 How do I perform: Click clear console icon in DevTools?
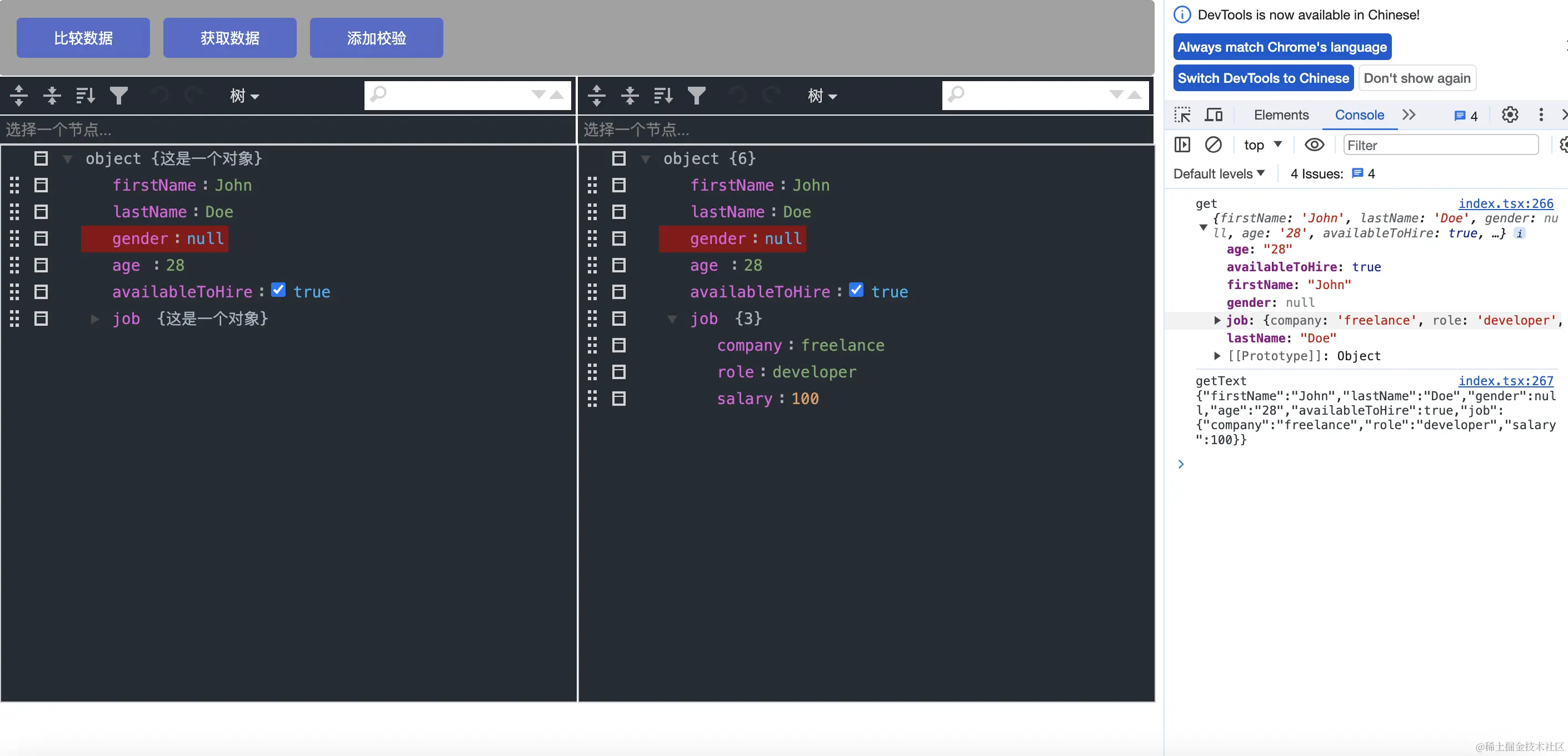(1213, 145)
